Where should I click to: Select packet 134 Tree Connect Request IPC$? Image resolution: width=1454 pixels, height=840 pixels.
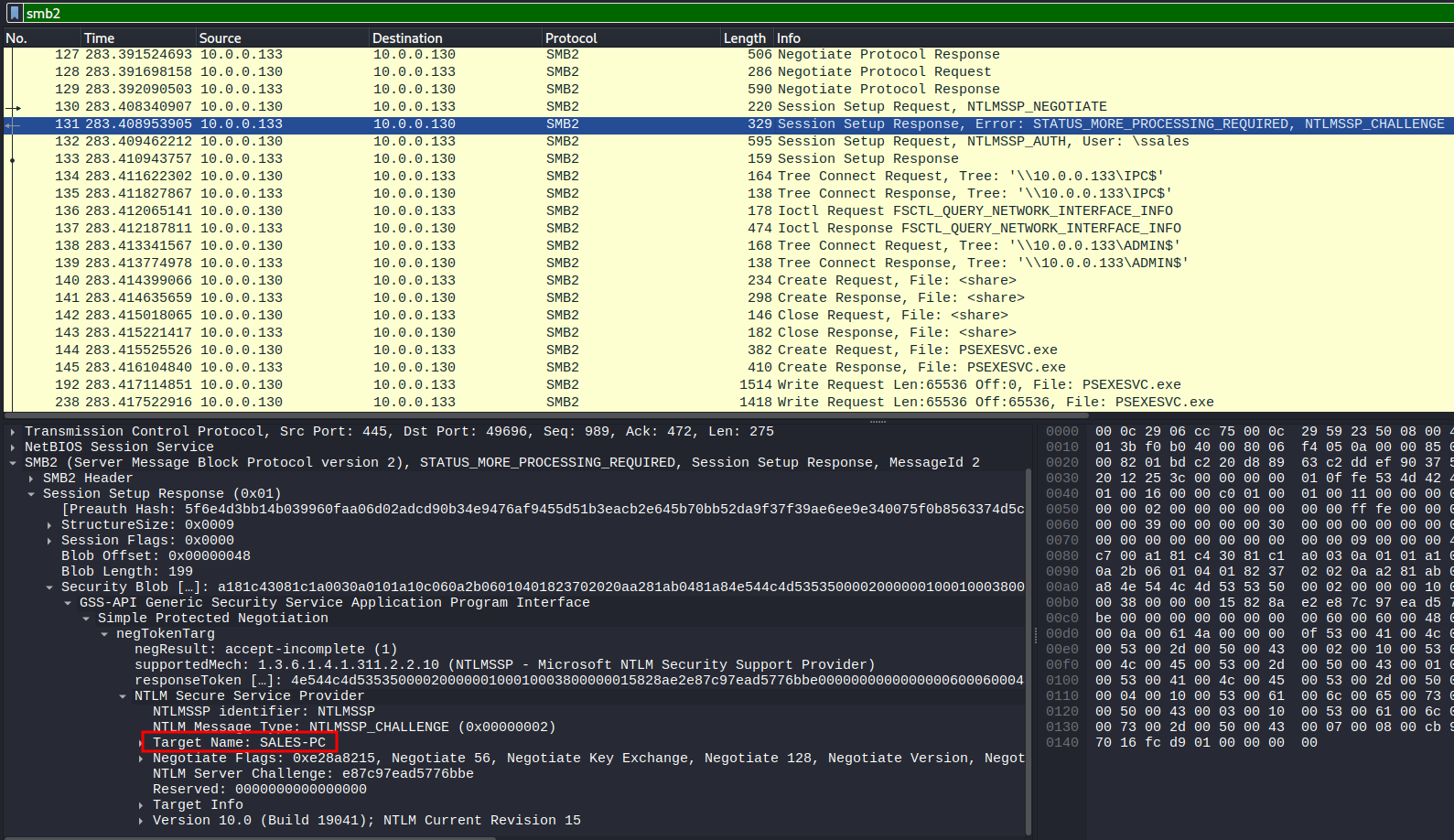pos(728,177)
